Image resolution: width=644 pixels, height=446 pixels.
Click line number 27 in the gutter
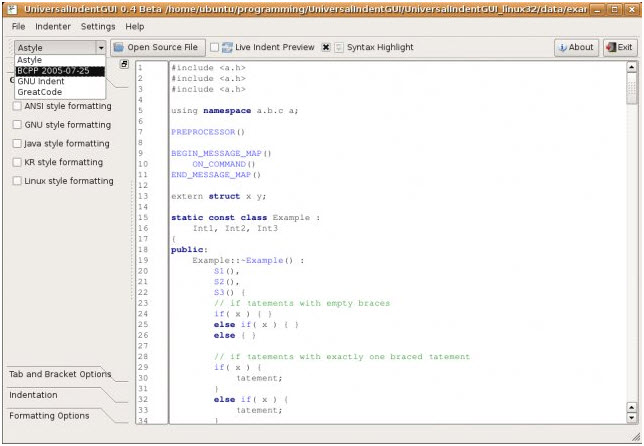click(143, 346)
